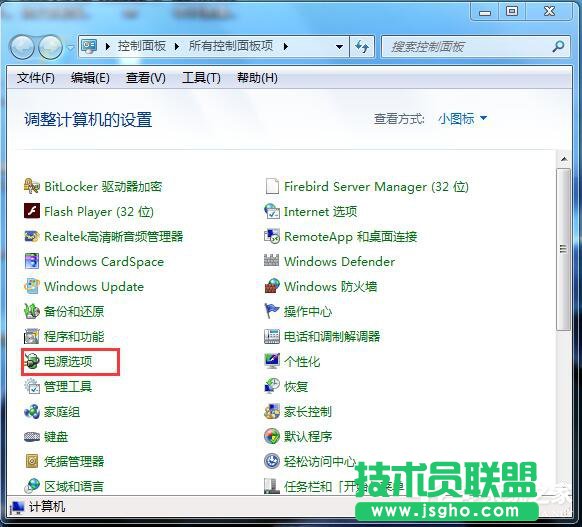
Task: Open the Windows Update icon
Action: click(x=32, y=286)
